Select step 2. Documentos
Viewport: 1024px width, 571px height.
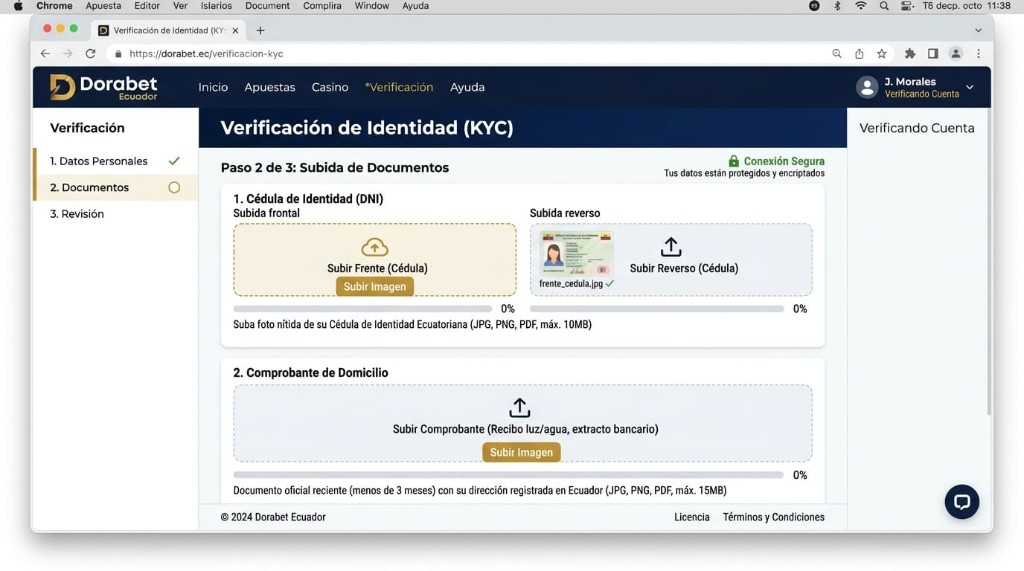tap(116, 188)
